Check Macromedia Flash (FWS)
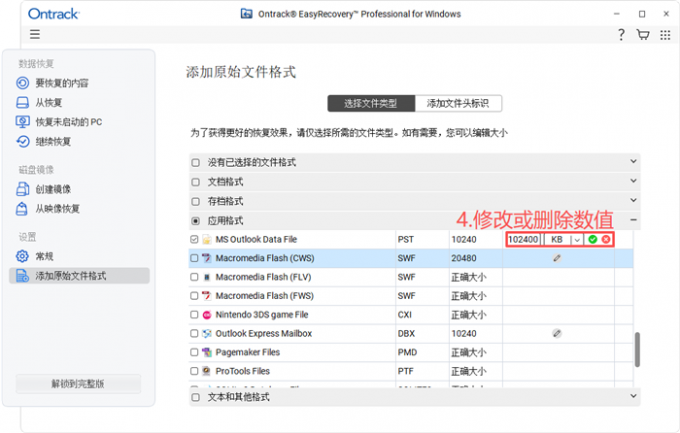 pos(194,295)
